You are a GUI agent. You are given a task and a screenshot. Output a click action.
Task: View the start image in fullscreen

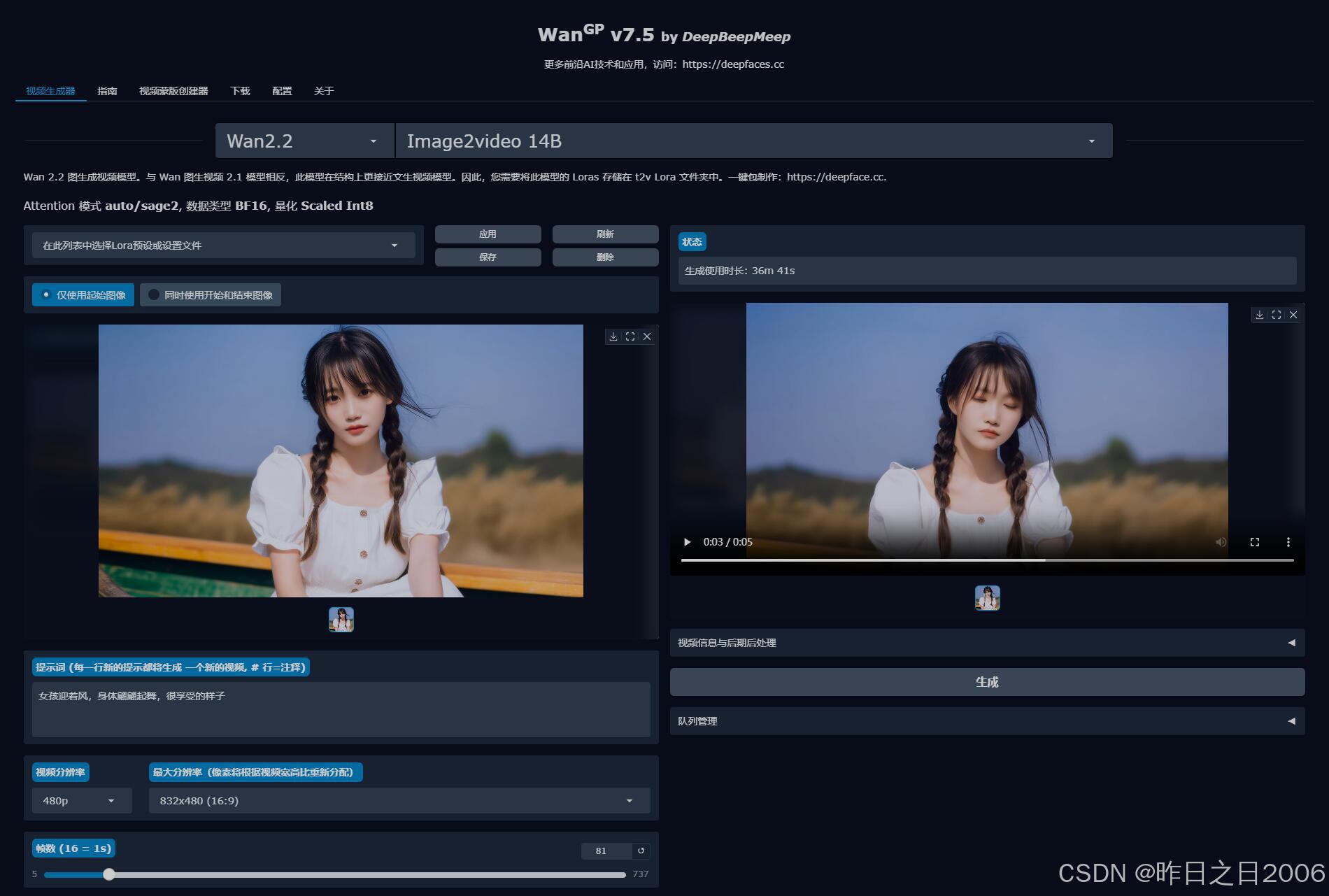pos(630,336)
